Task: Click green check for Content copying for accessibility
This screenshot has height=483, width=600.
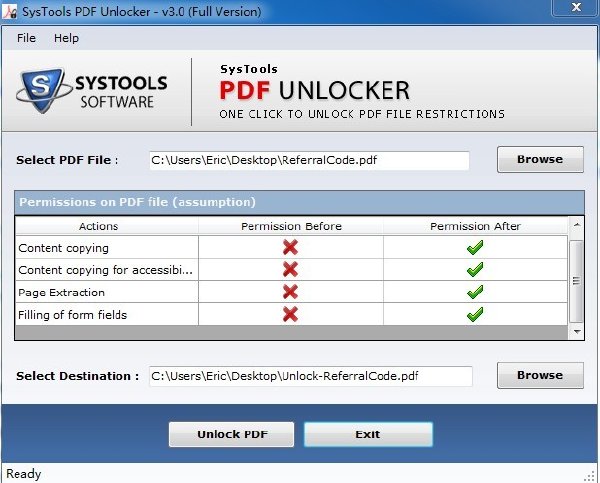Action: click(475, 269)
